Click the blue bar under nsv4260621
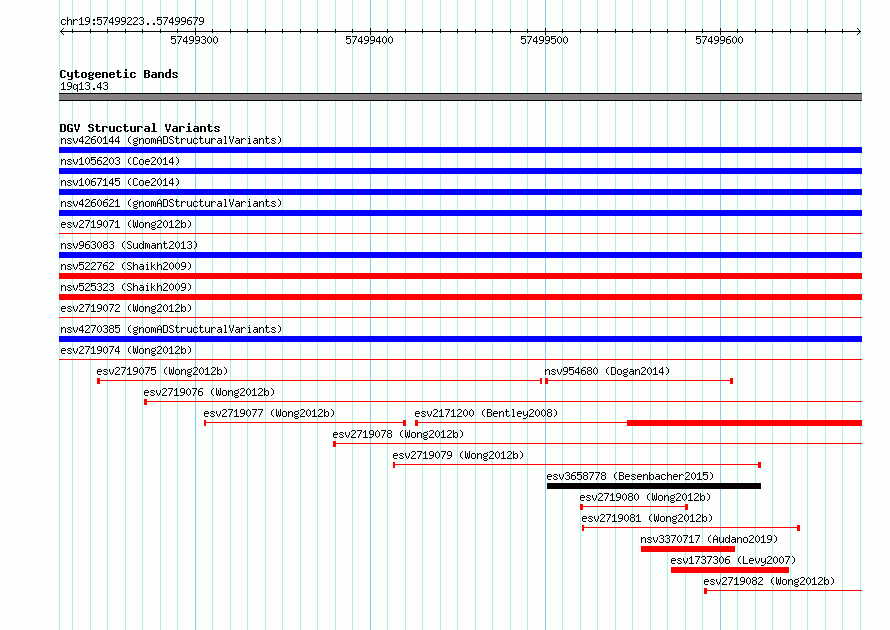The width and height of the screenshot is (890, 630). pos(460,213)
